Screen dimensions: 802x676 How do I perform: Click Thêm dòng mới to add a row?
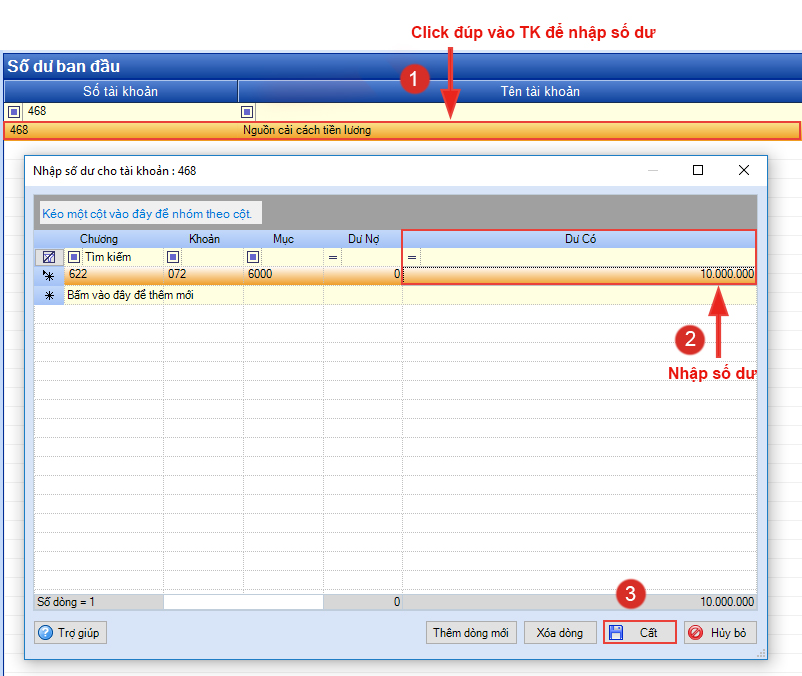pyautogui.click(x=471, y=633)
